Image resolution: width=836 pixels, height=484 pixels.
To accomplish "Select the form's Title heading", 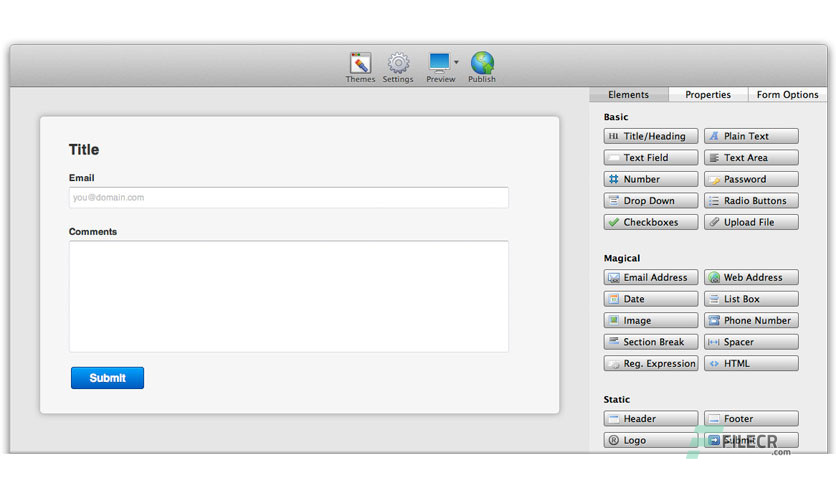I will click(x=84, y=150).
